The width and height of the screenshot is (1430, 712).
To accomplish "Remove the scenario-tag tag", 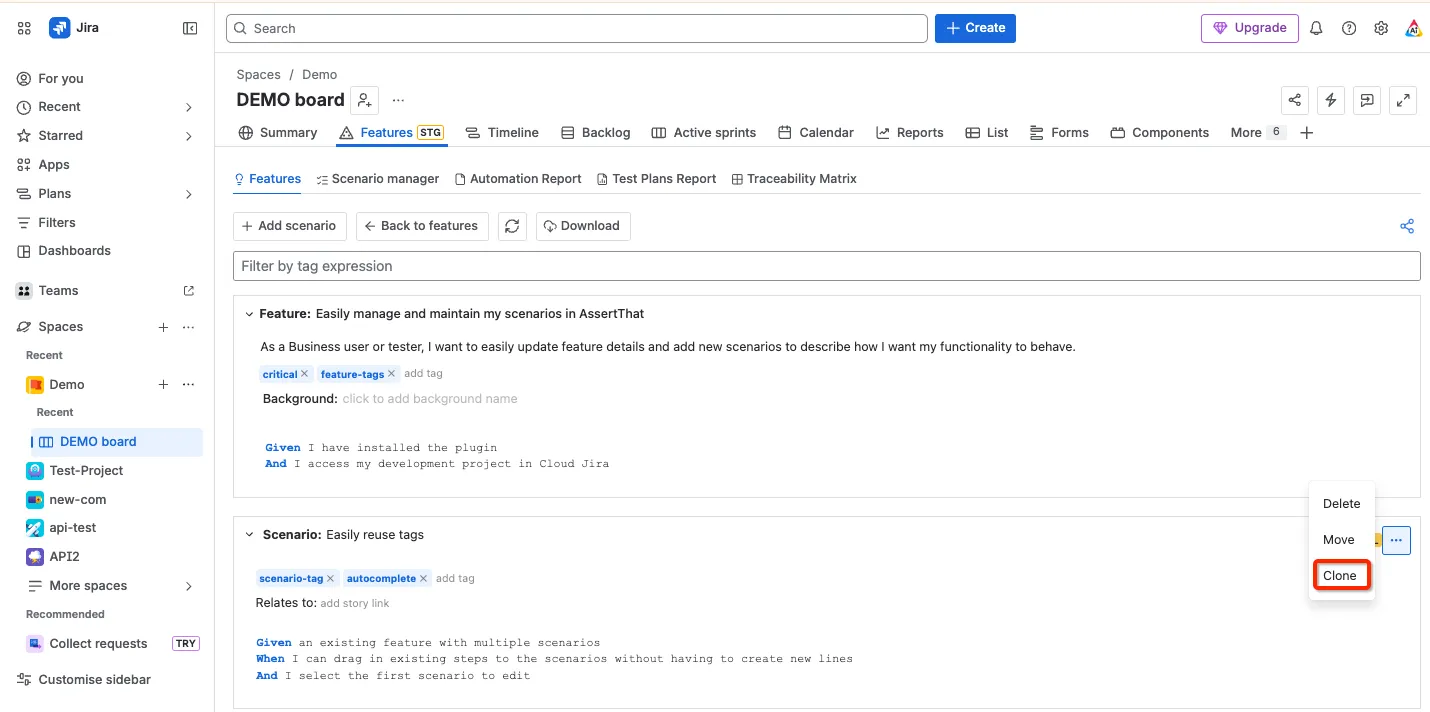I will pos(330,578).
